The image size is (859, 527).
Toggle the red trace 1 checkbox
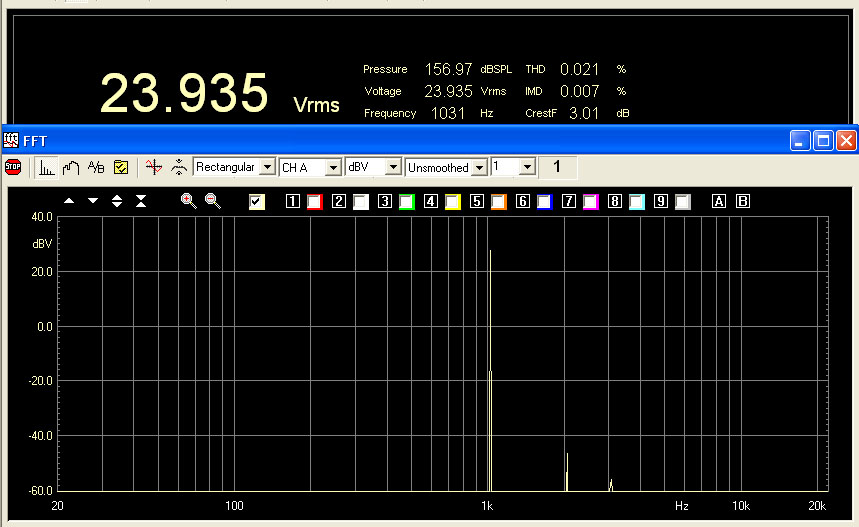tap(315, 202)
